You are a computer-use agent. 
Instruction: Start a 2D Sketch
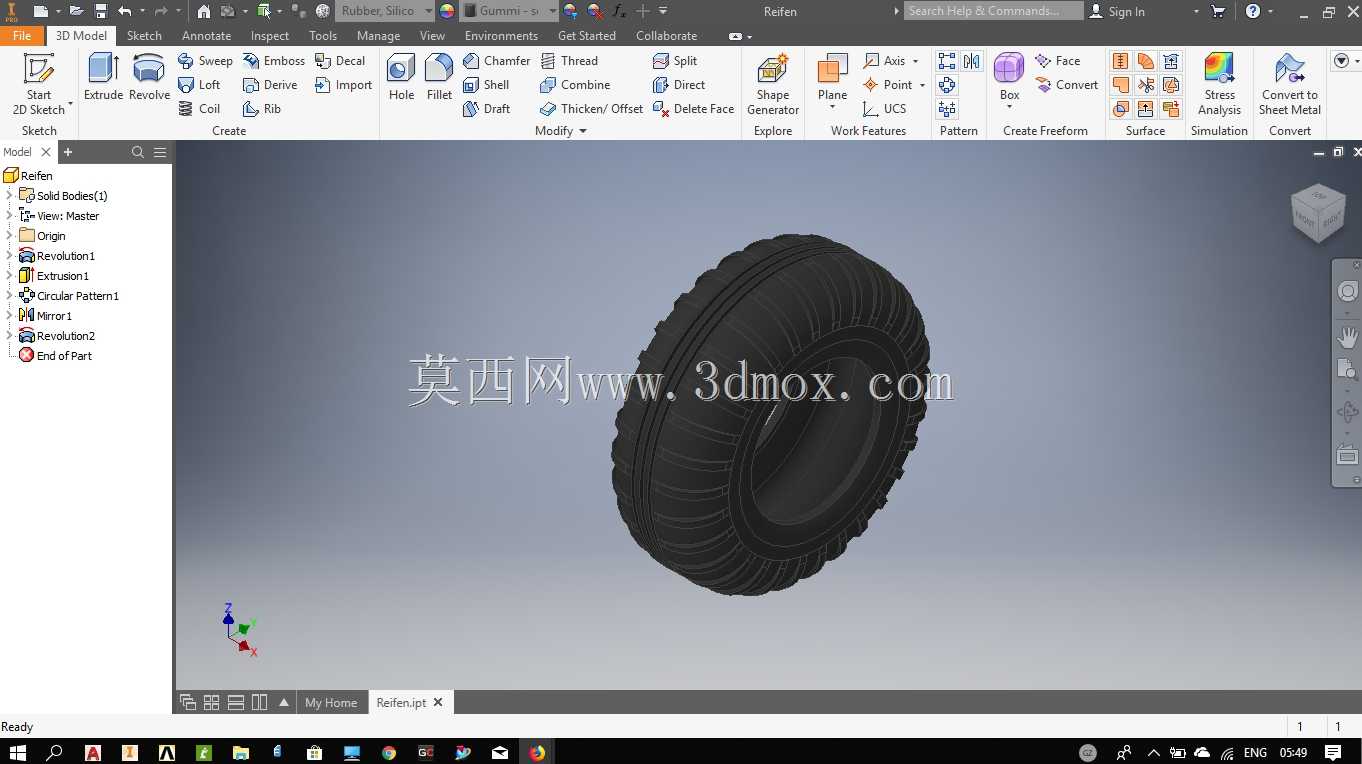tap(39, 85)
